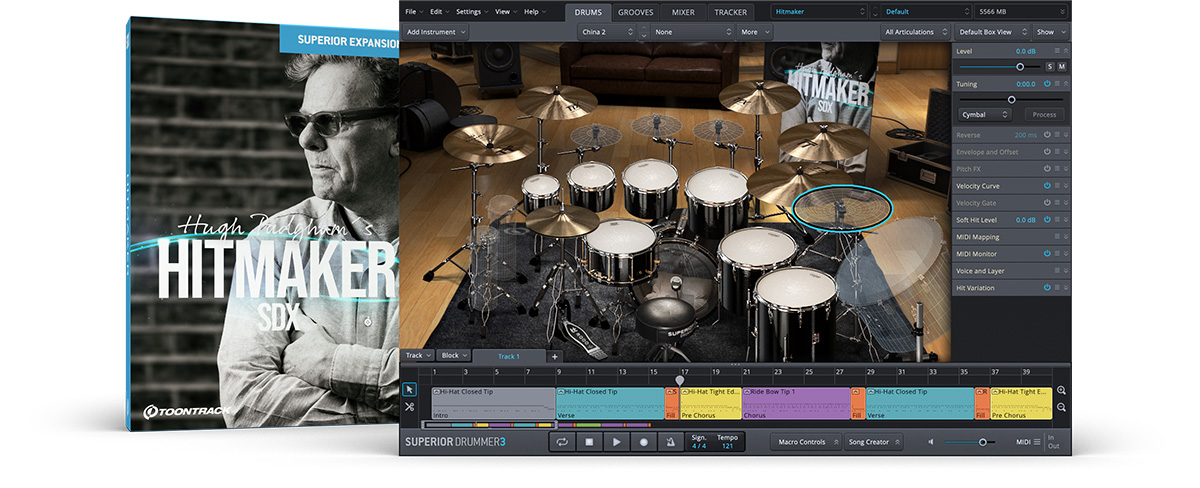Open the Voice and Layer options menu icon

(x=1057, y=271)
